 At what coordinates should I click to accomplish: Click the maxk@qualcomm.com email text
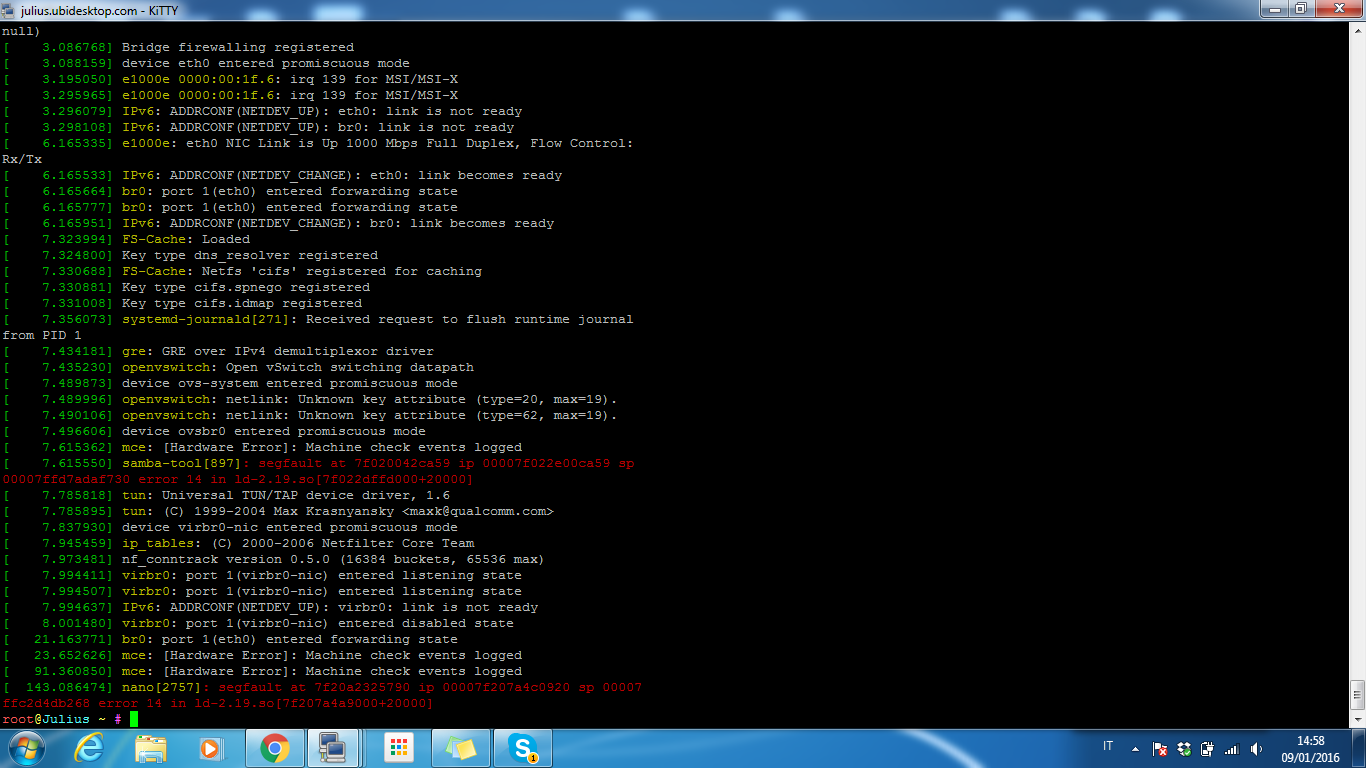(478, 511)
